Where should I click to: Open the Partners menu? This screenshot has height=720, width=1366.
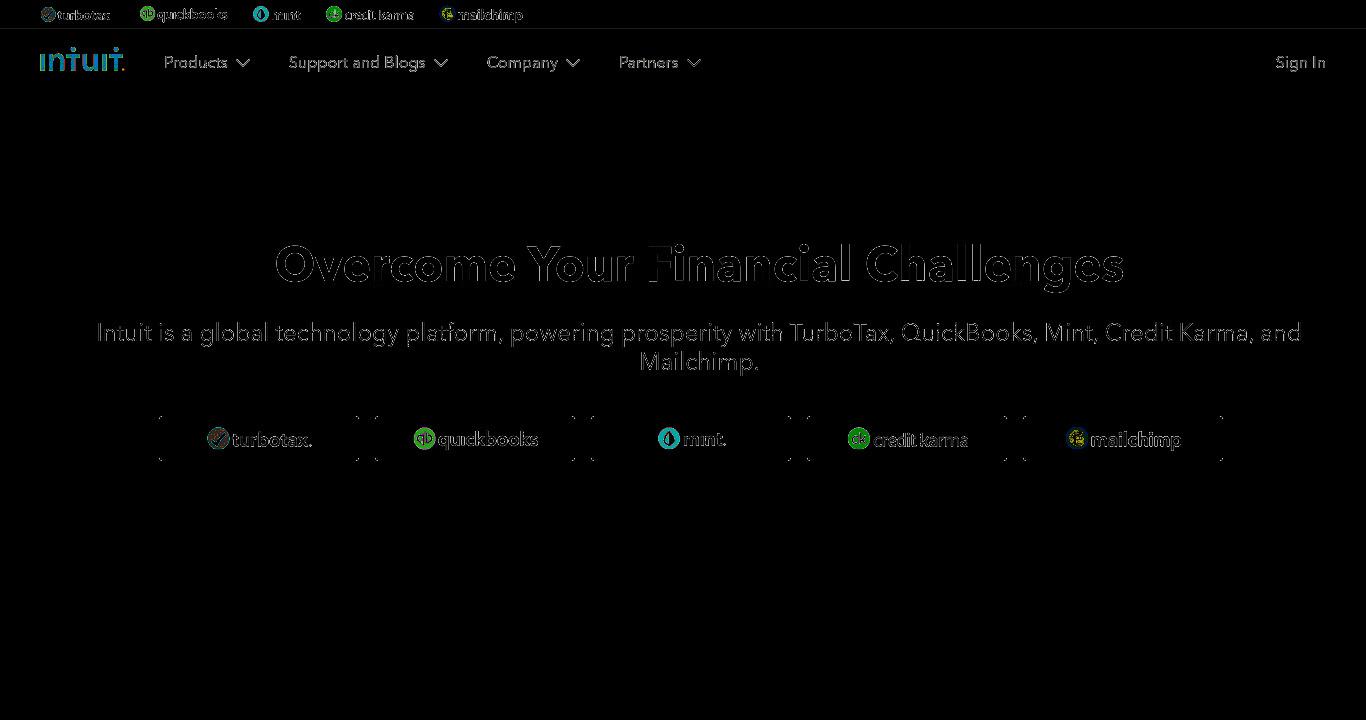[x=660, y=62]
